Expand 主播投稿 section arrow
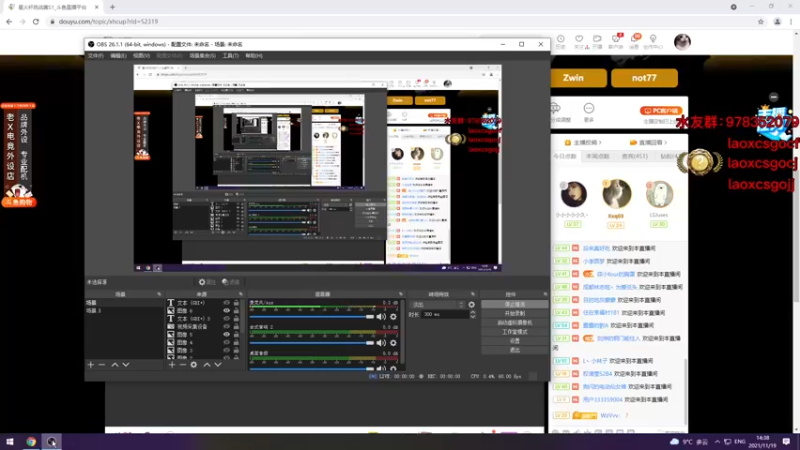The height and width of the screenshot is (450, 800). [600, 142]
